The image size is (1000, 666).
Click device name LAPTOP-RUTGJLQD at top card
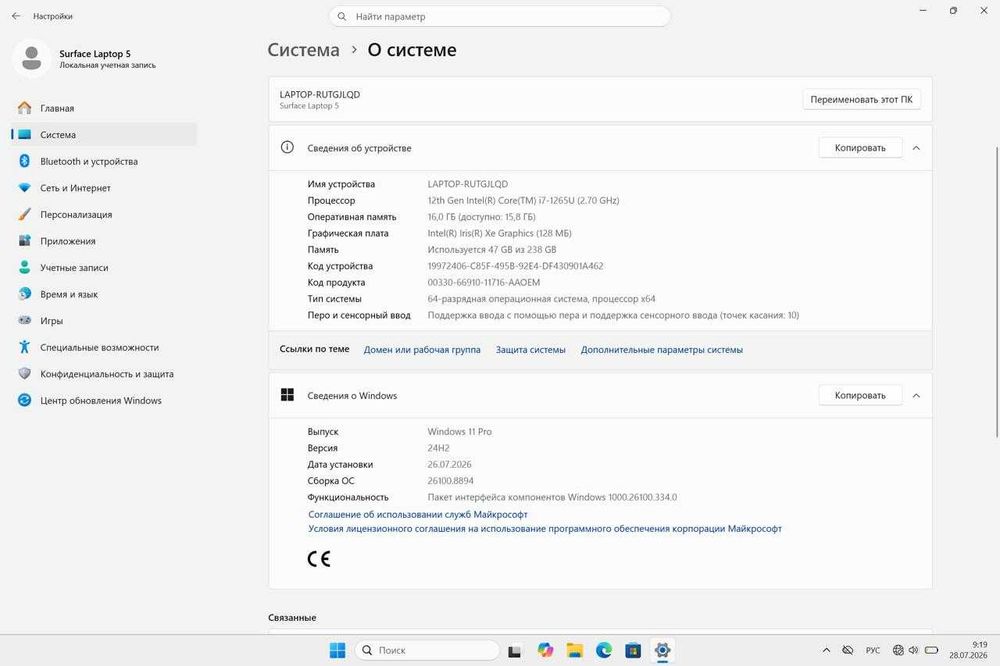click(x=320, y=94)
